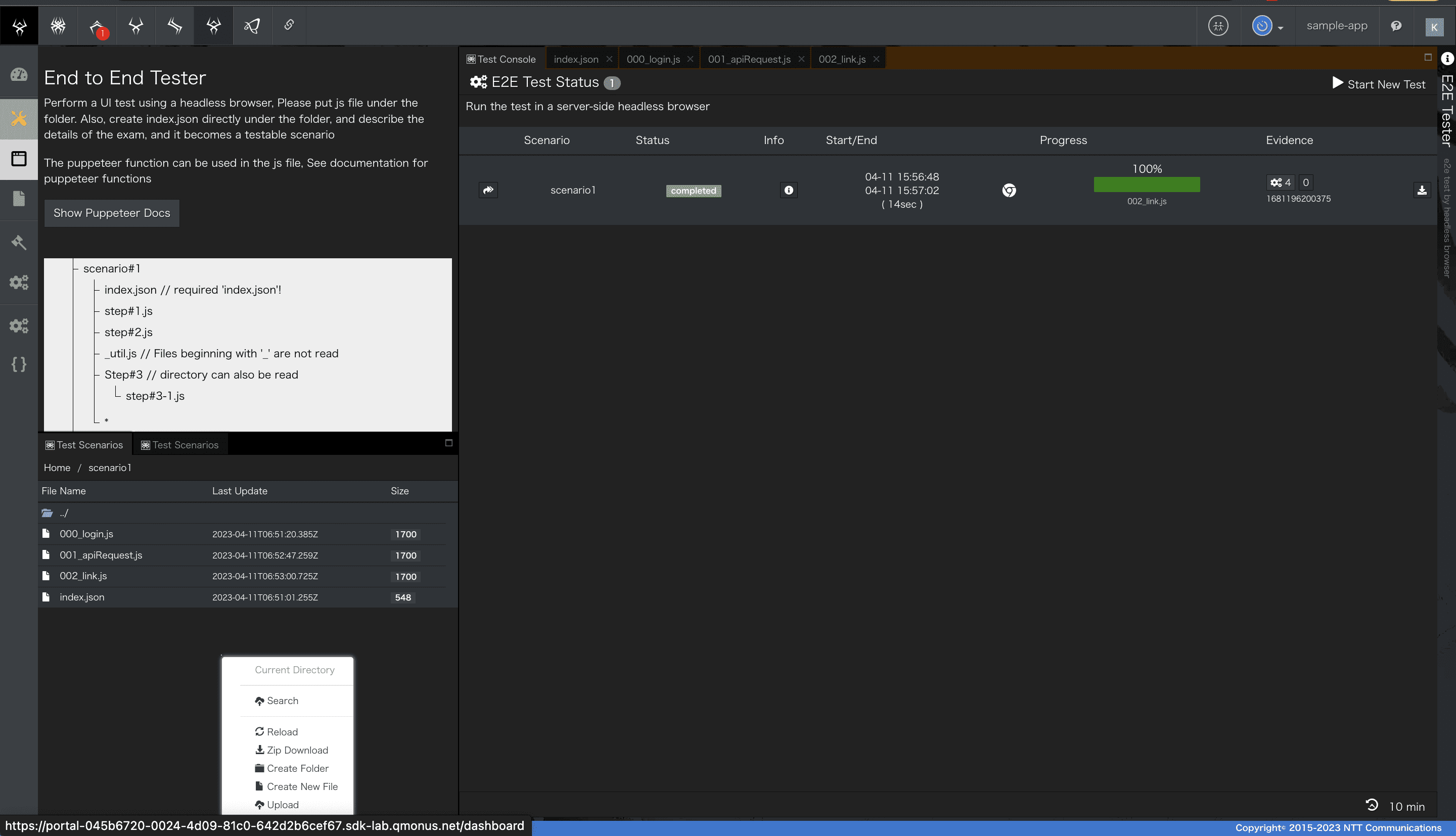Open parent directory ../ folder
Viewport: 1456px width, 836px height.
pyautogui.click(x=64, y=513)
